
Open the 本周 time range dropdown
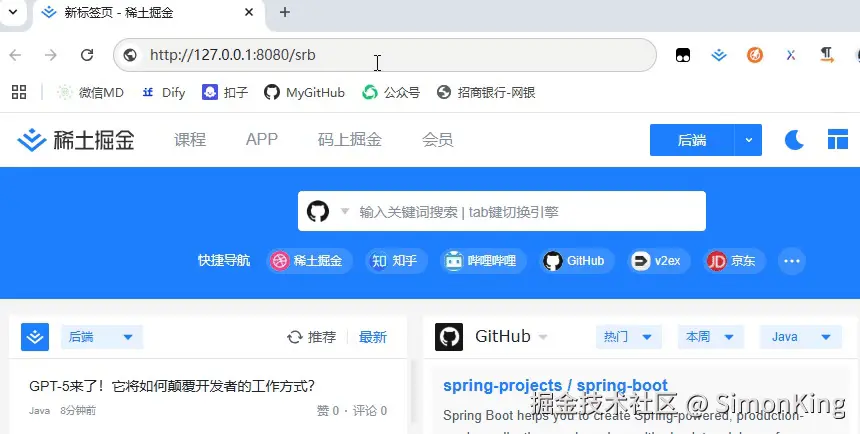tap(711, 337)
